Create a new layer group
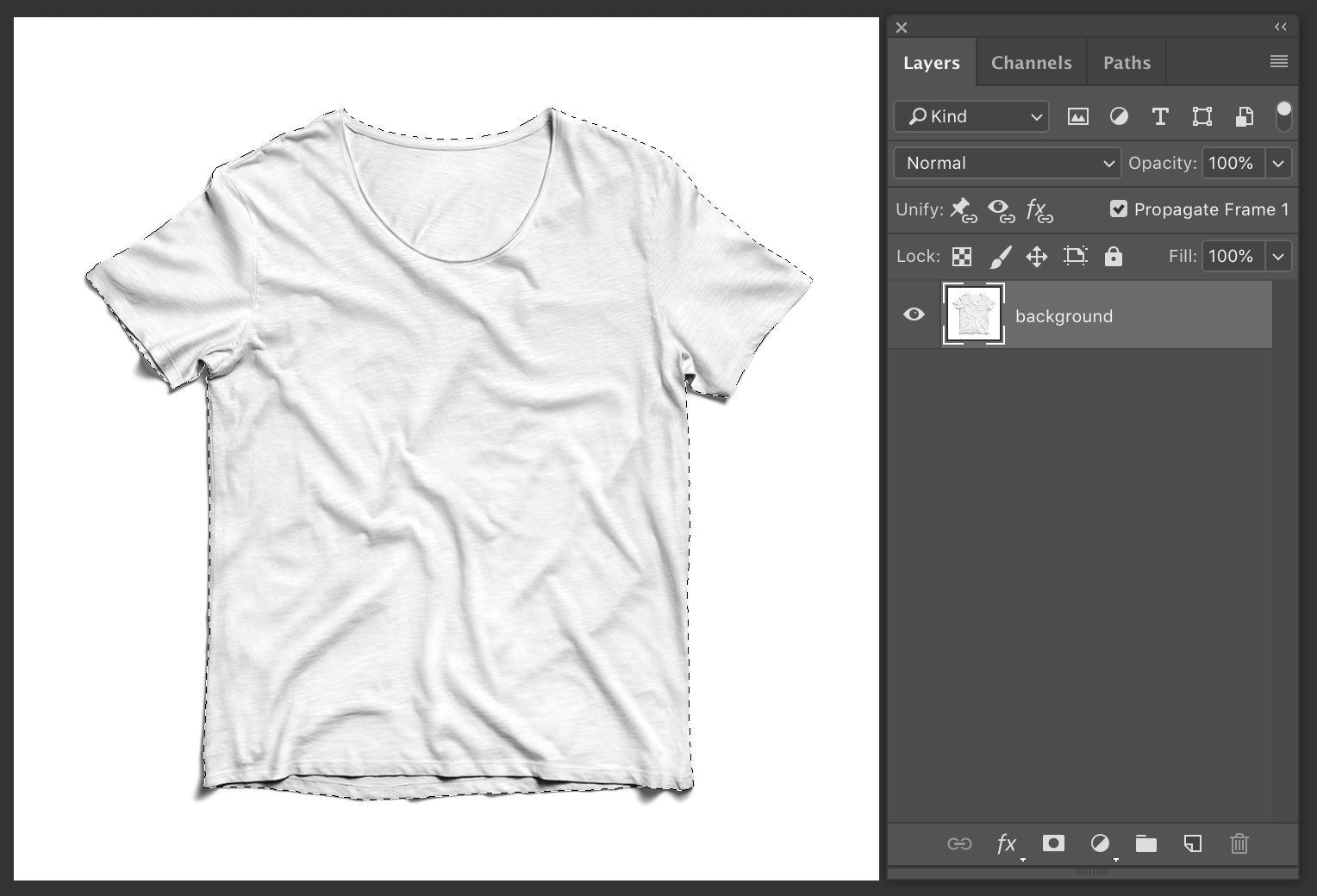This screenshot has width=1317, height=896. point(1146,844)
